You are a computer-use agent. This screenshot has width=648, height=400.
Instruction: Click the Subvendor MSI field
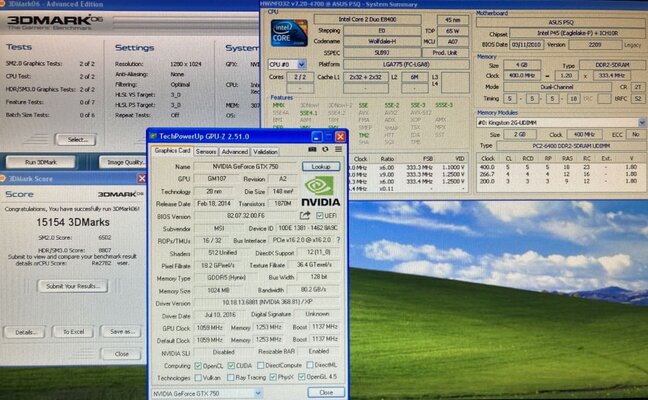tap(219, 228)
